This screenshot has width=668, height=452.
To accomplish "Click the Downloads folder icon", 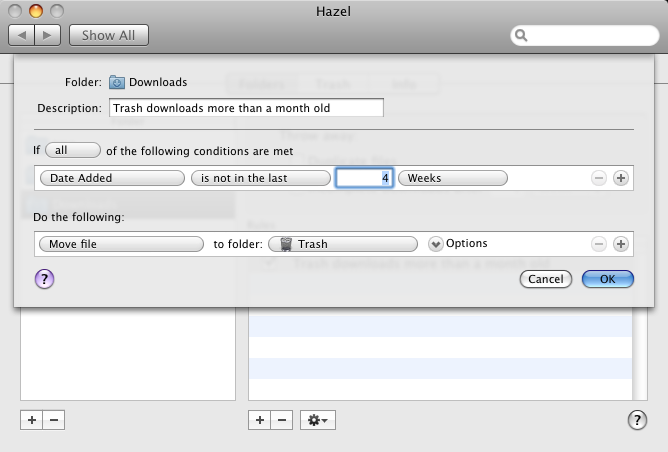I will pyautogui.click(x=116, y=82).
